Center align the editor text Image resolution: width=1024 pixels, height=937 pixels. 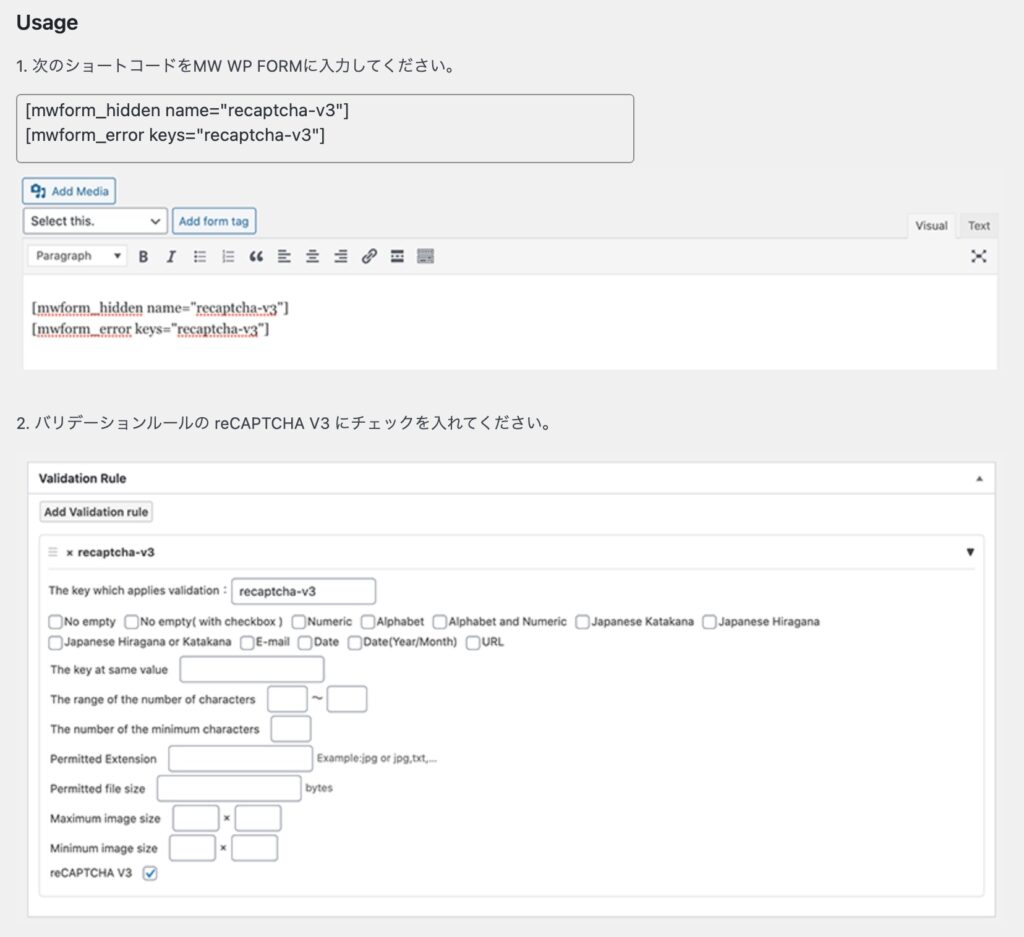[312, 257]
